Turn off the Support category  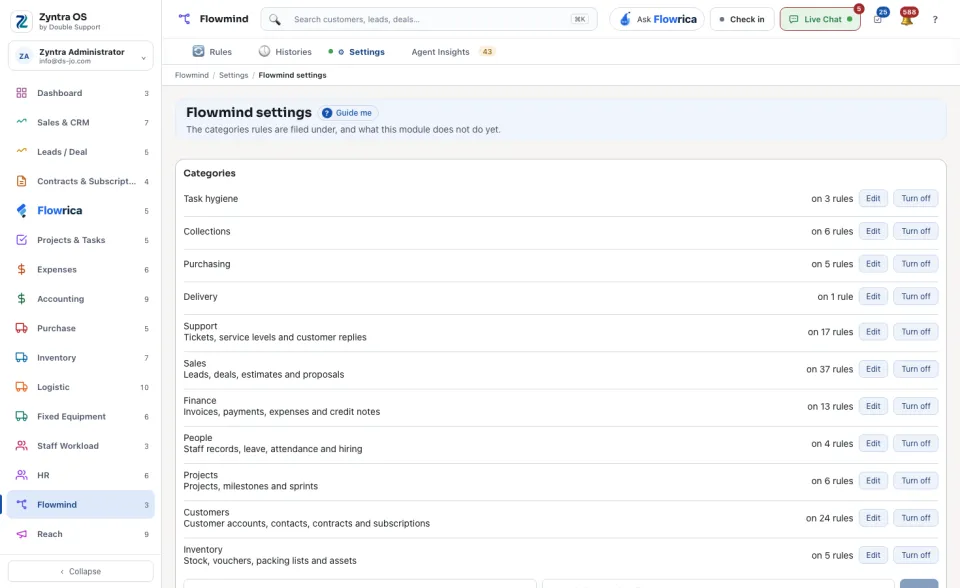(915, 331)
